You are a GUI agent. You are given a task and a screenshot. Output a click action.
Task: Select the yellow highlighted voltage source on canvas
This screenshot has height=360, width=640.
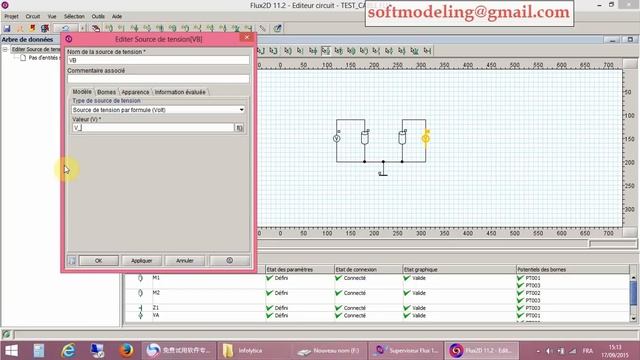point(426,138)
